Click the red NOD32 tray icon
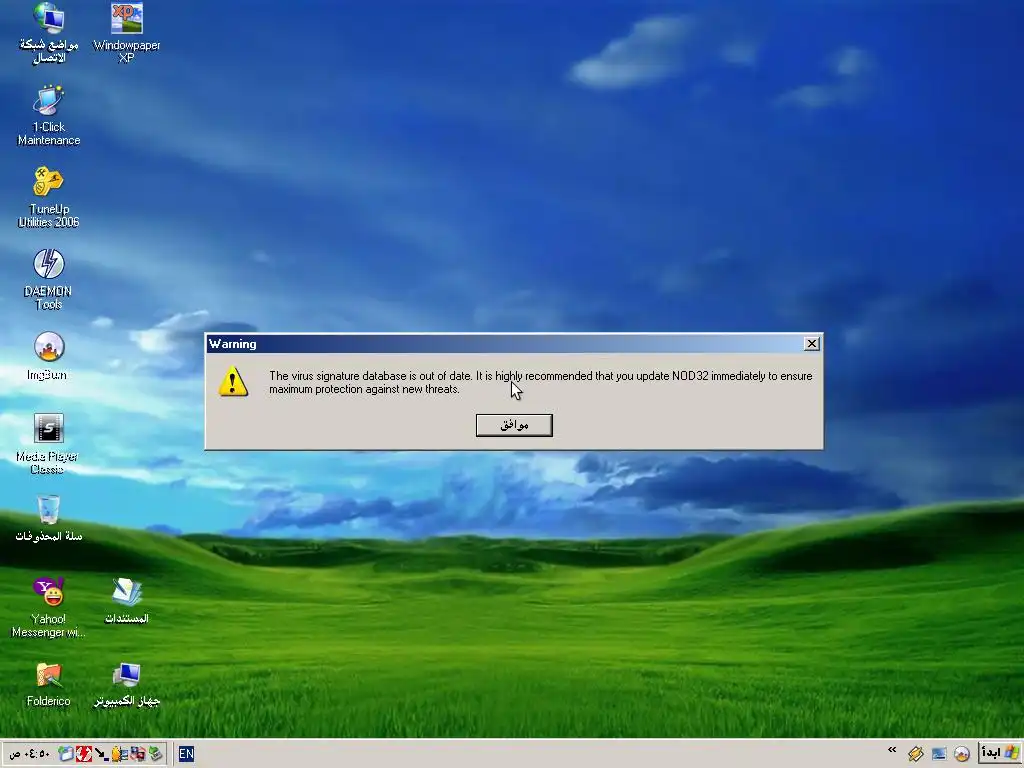Viewport: 1024px width, 768px height. [x=84, y=754]
